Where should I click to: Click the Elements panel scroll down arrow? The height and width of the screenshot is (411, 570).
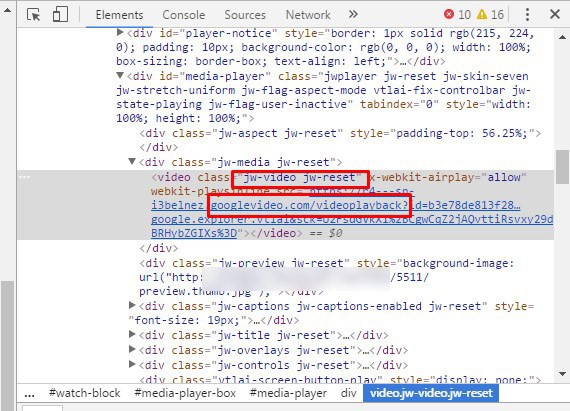click(562, 374)
